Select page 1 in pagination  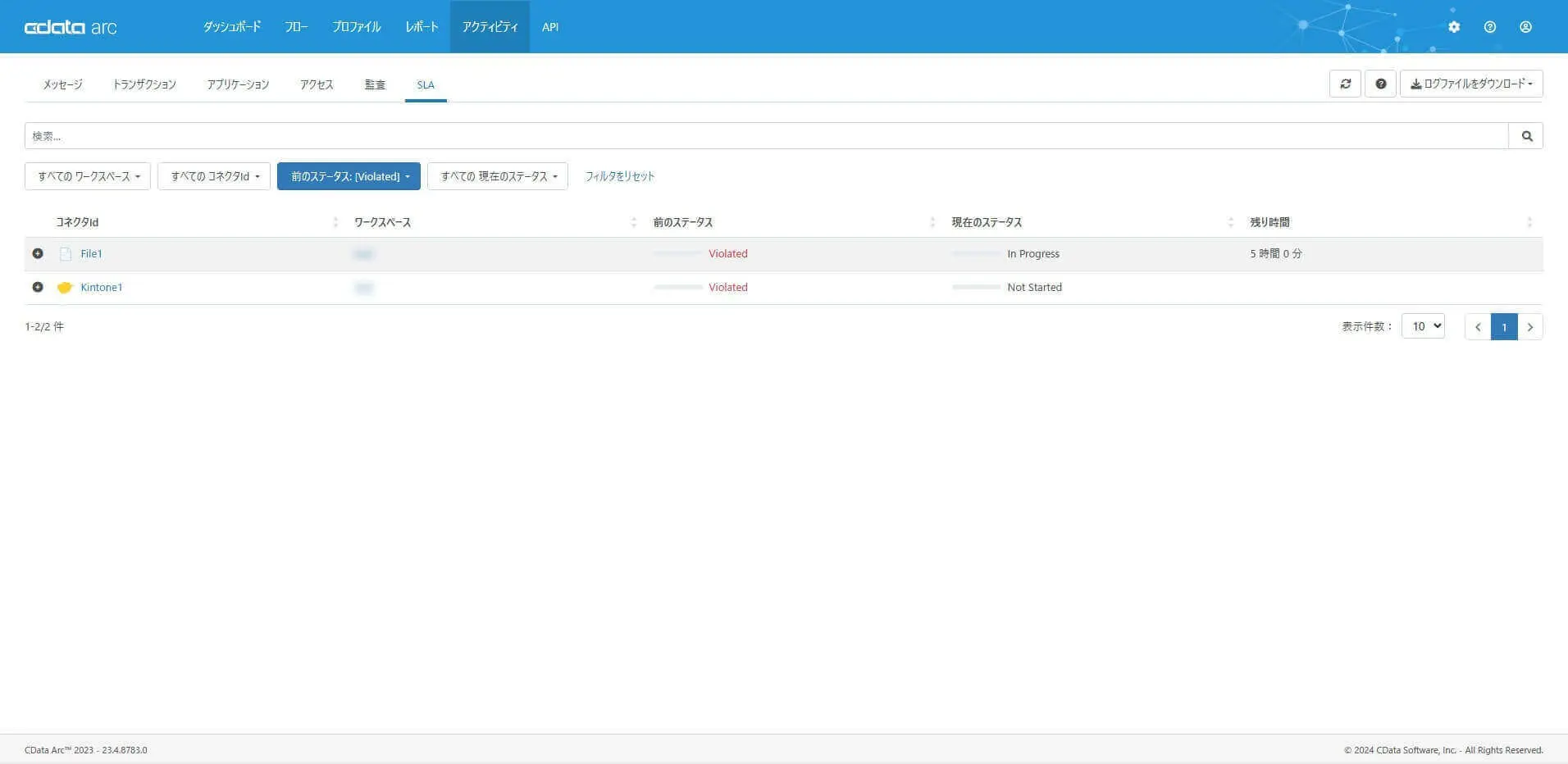pyautogui.click(x=1504, y=327)
